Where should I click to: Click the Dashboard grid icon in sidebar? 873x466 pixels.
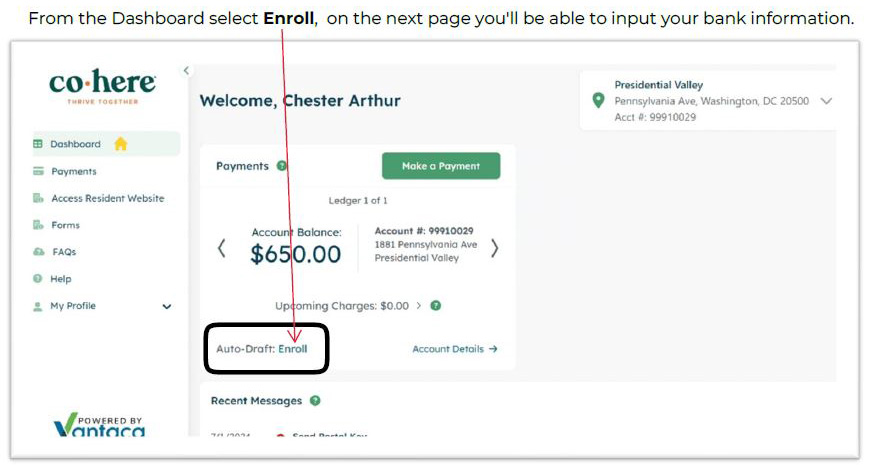pyautogui.click(x=38, y=144)
